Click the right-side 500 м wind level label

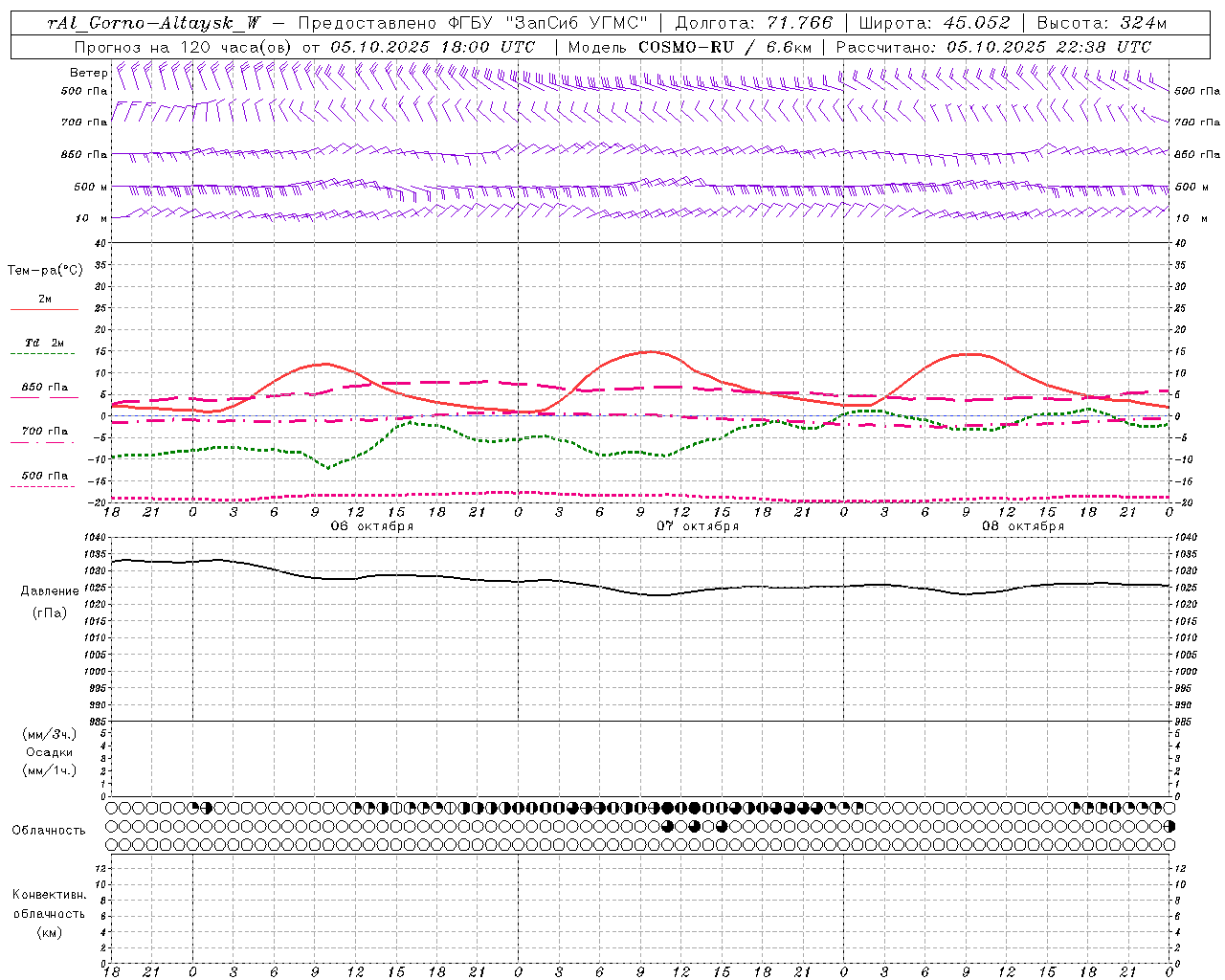pyautogui.click(x=1191, y=187)
